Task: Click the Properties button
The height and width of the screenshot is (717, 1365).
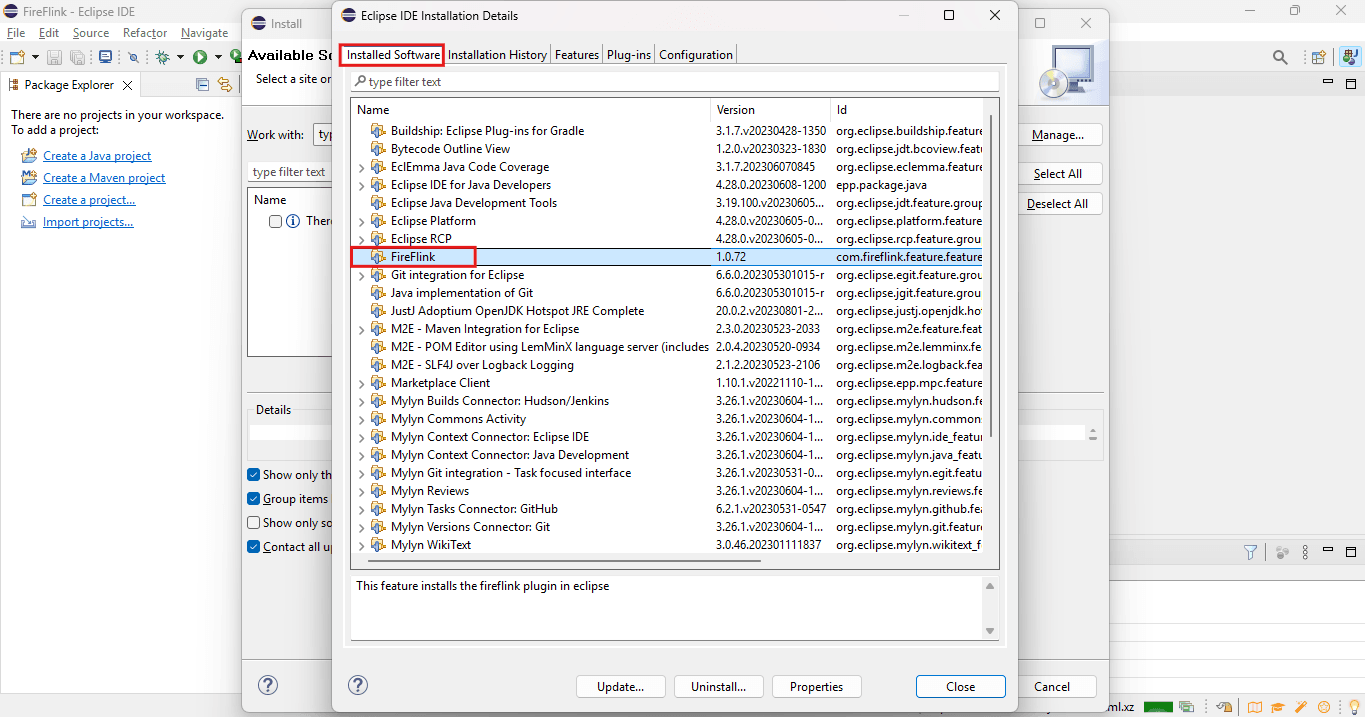Action: click(816, 687)
